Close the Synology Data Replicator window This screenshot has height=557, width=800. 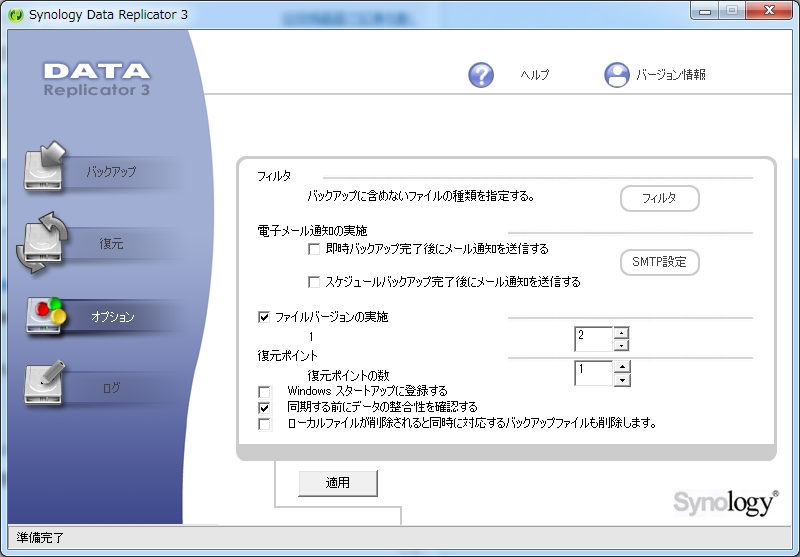769,11
